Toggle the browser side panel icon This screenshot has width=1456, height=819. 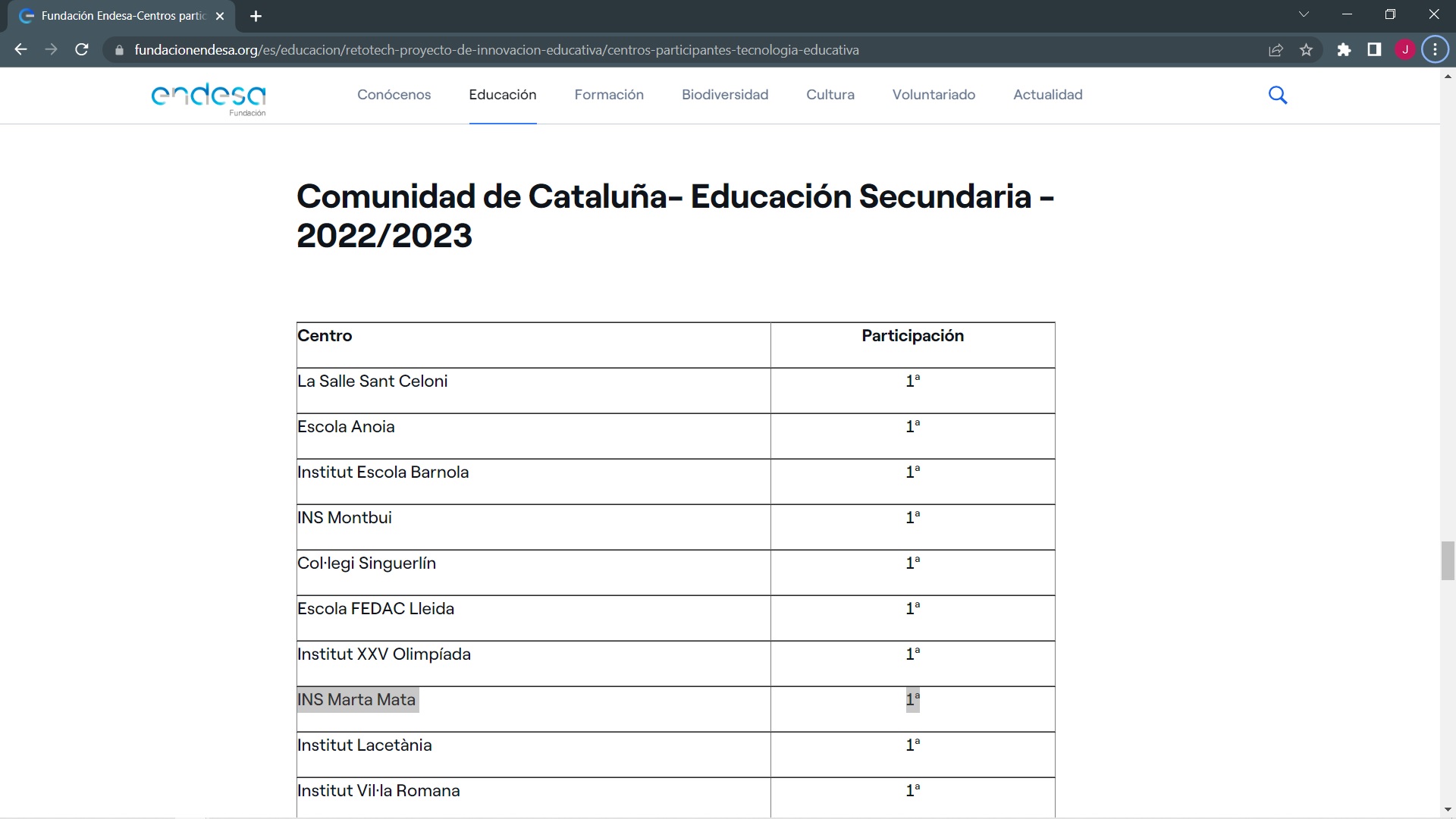[x=1374, y=50]
